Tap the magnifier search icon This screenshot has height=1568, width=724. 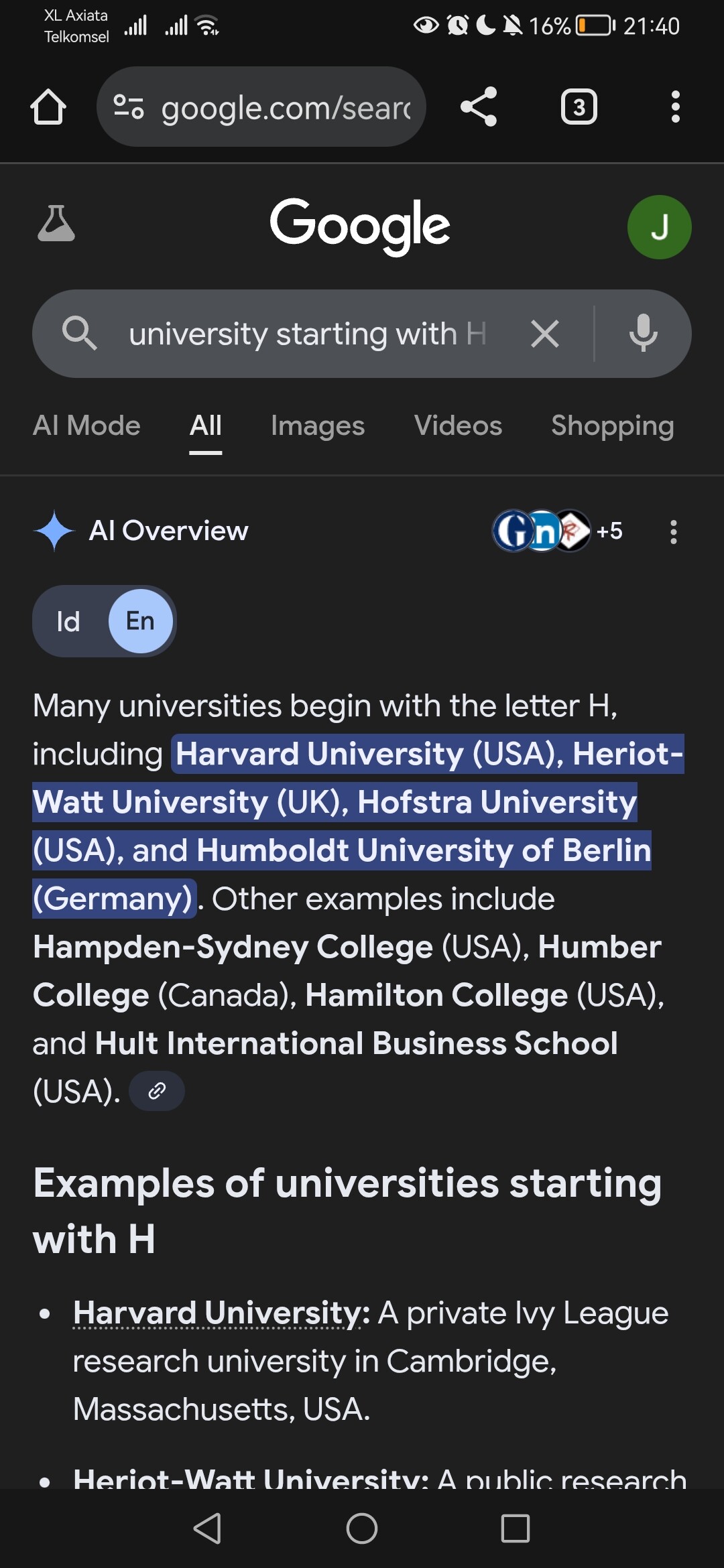tap(79, 334)
